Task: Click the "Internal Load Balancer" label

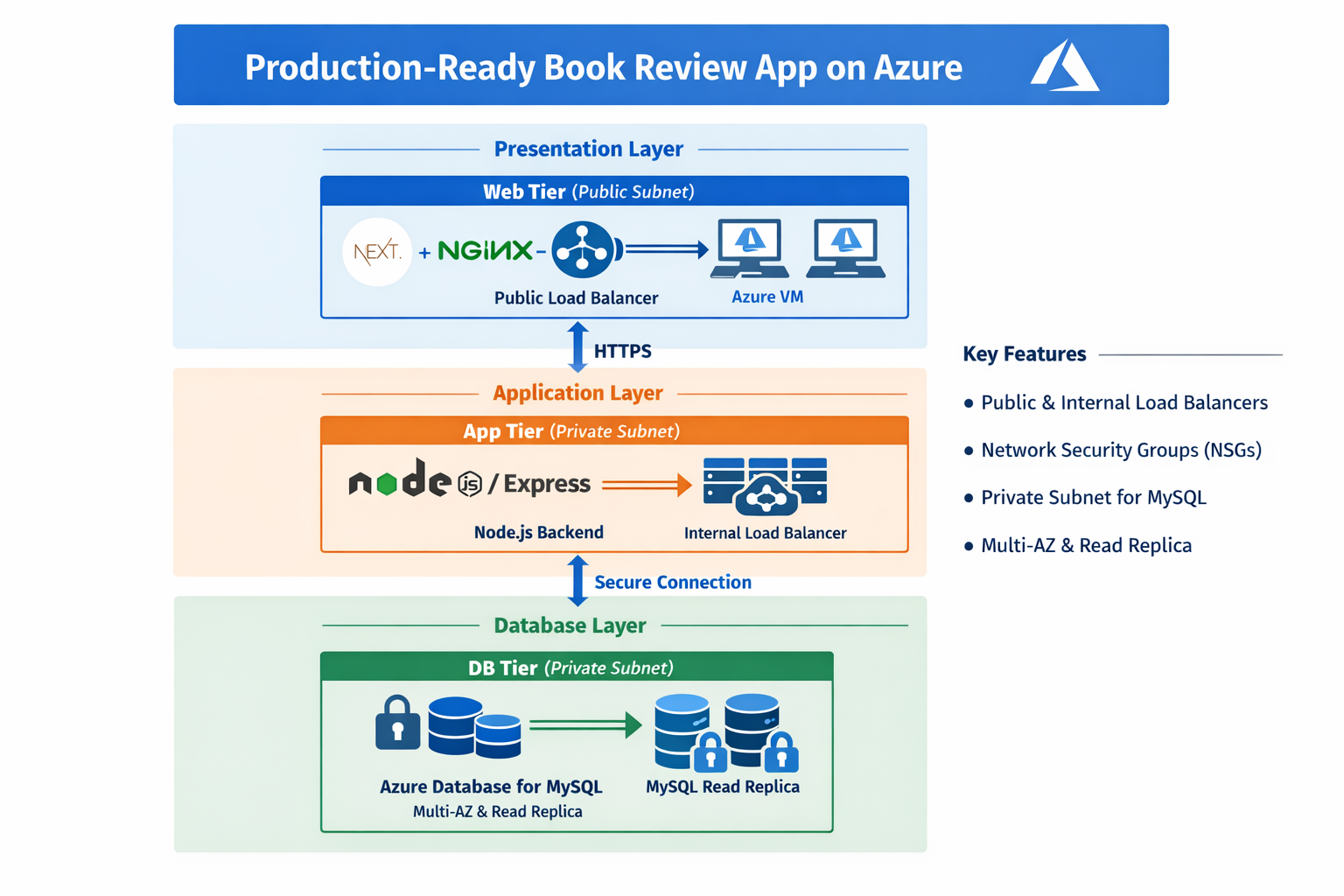Action: pos(766,533)
